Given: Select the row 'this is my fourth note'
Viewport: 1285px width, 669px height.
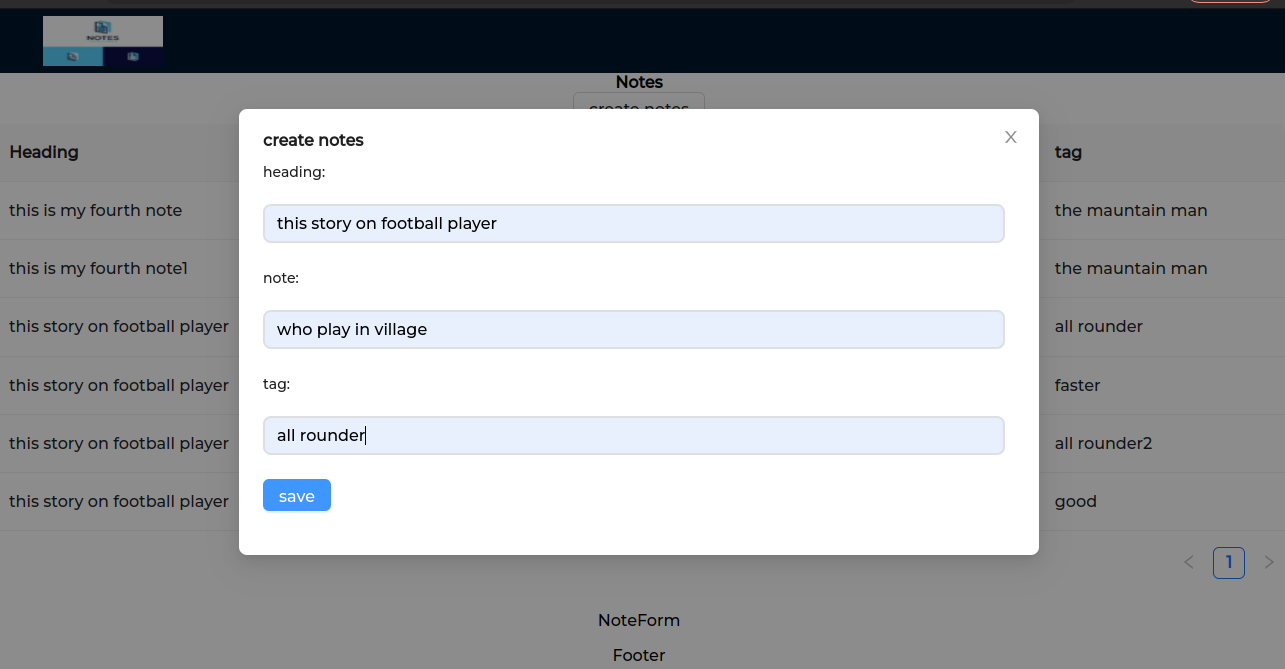Looking at the screenshot, I should tap(96, 210).
